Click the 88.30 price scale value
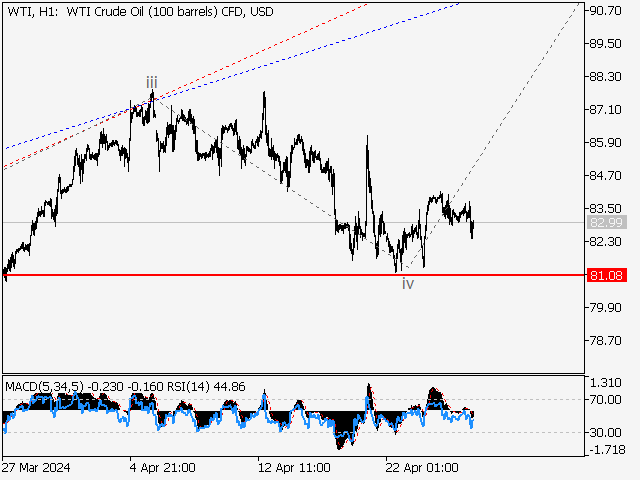The image size is (640, 480). [605, 77]
